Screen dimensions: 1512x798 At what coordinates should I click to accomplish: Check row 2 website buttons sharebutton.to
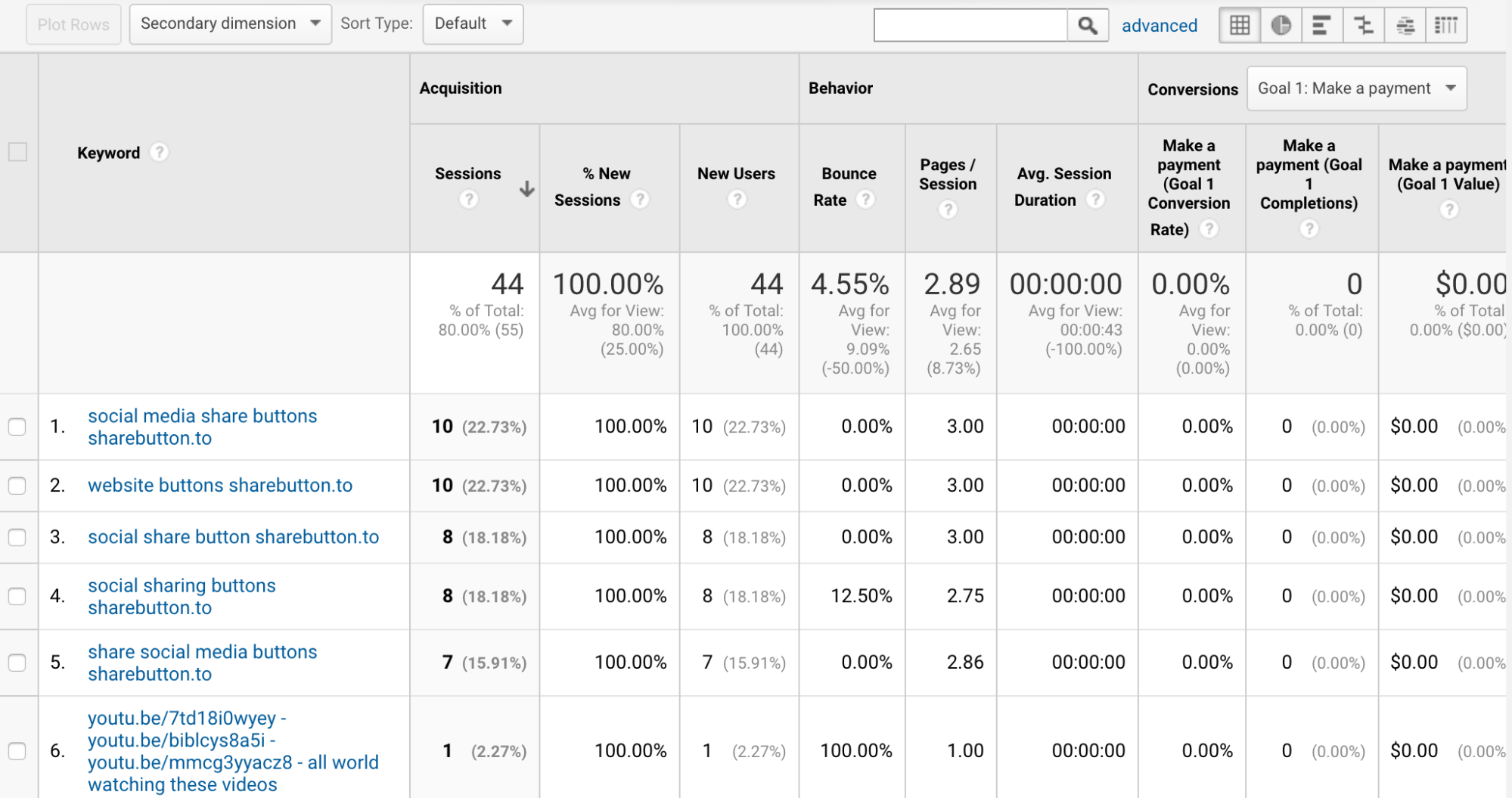(17, 486)
